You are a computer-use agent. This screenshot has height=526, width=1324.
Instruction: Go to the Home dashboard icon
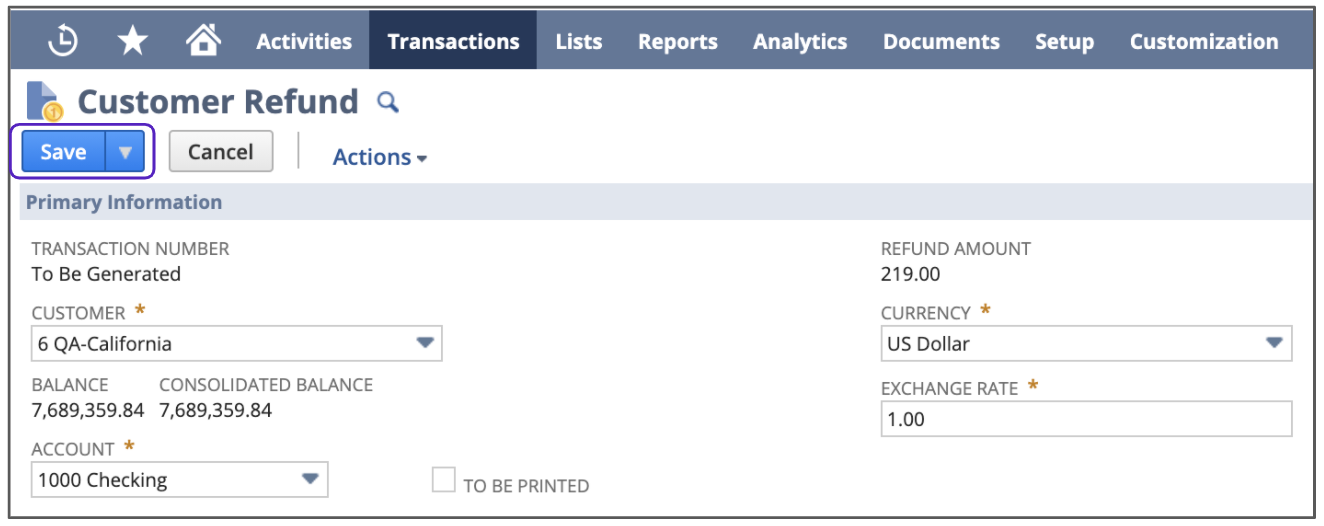203,41
